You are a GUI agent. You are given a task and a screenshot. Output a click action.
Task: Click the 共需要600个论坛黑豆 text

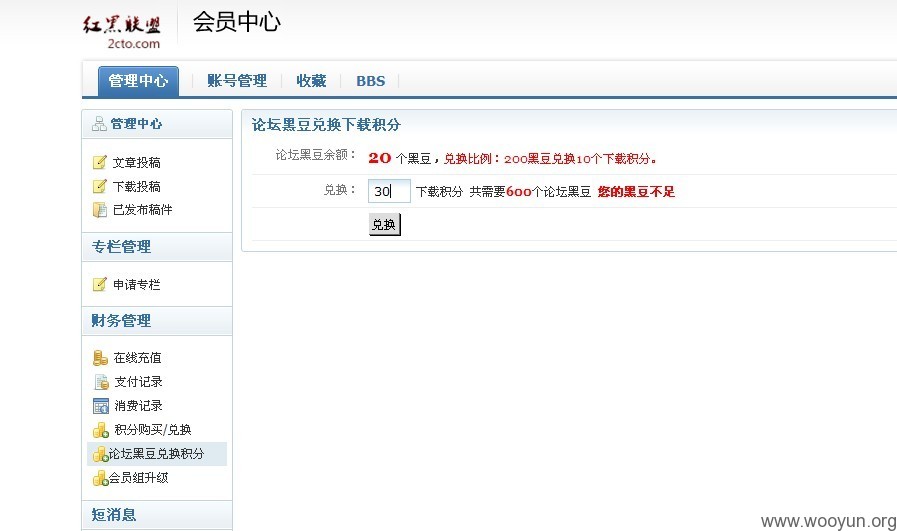(530, 192)
